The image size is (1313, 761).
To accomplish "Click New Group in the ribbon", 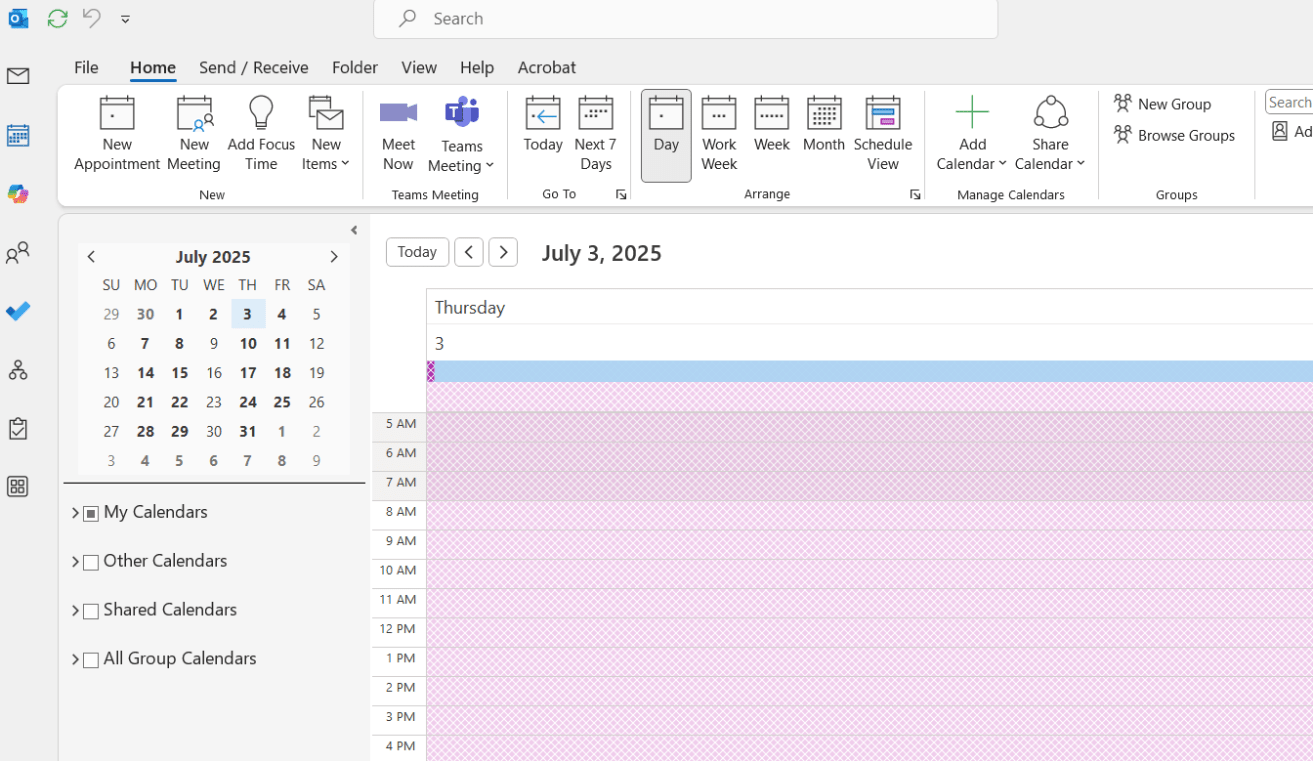I will pos(1163,104).
